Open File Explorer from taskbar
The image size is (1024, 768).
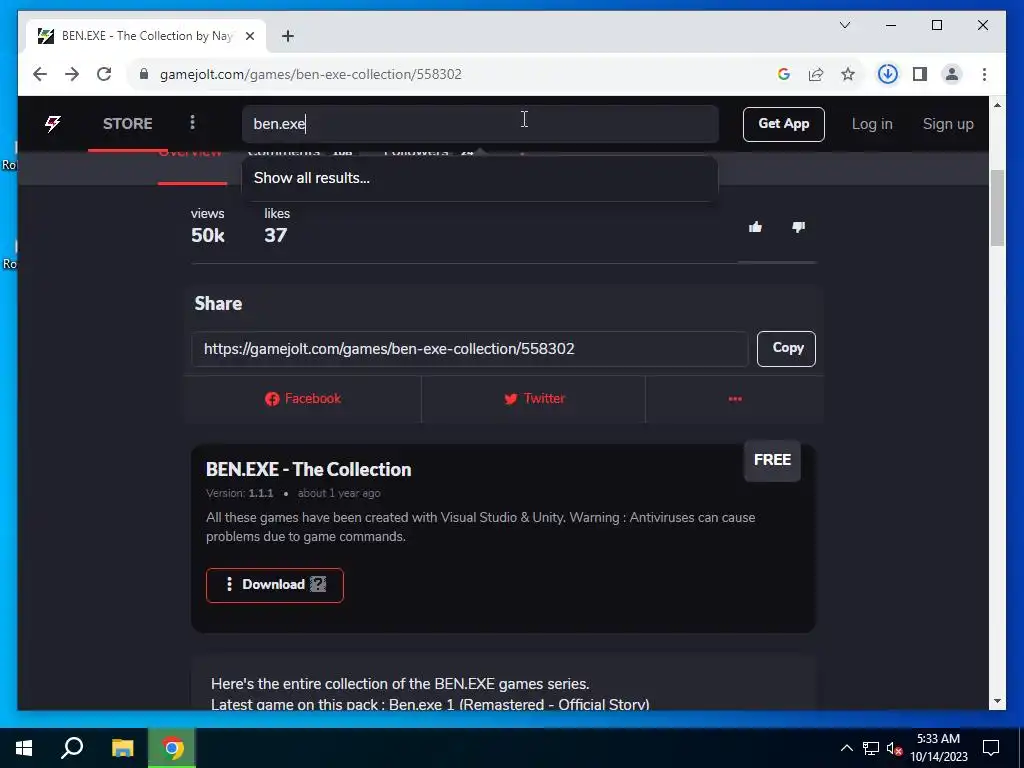coord(122,748)
